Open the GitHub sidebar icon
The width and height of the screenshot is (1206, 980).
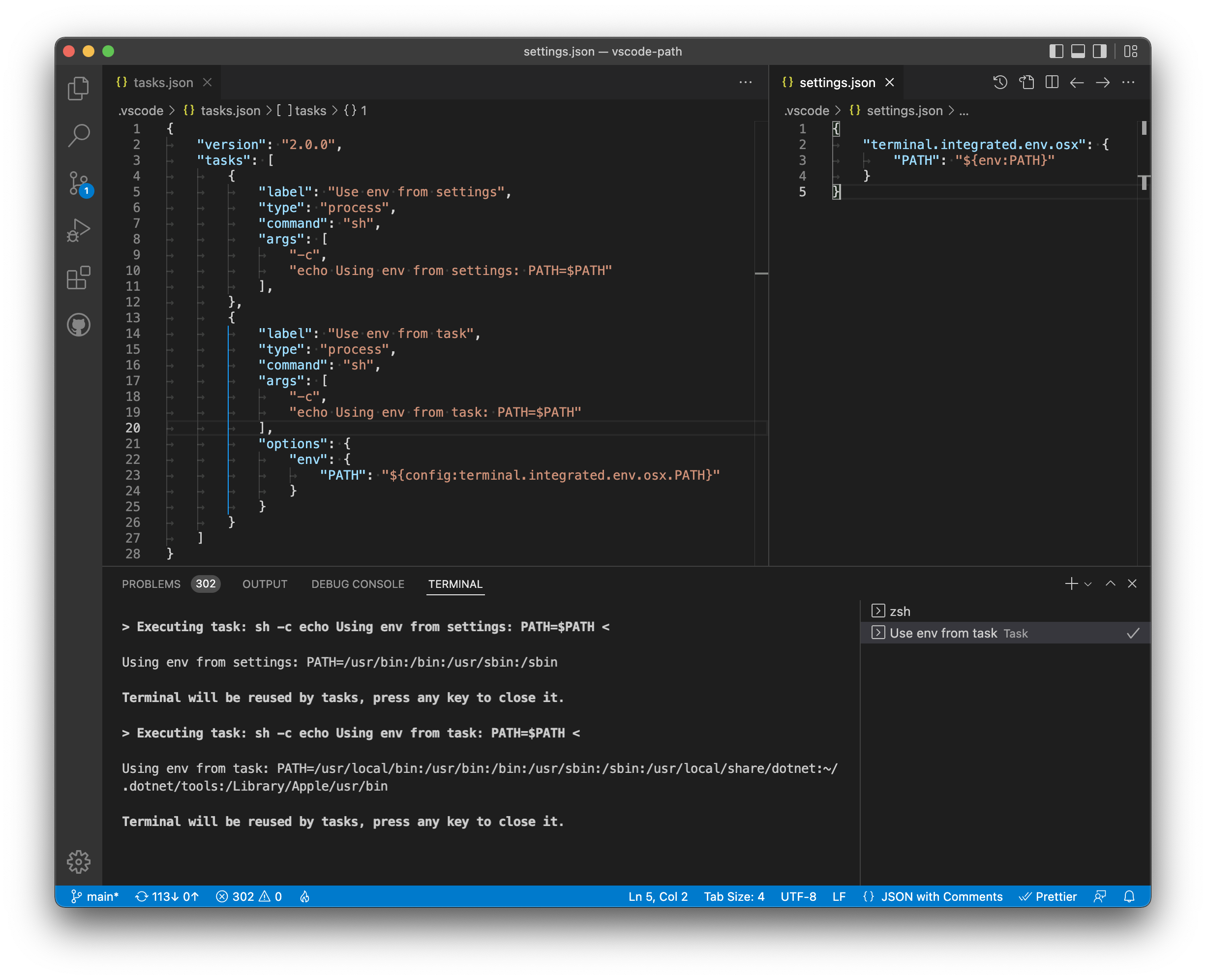(79, 325)
